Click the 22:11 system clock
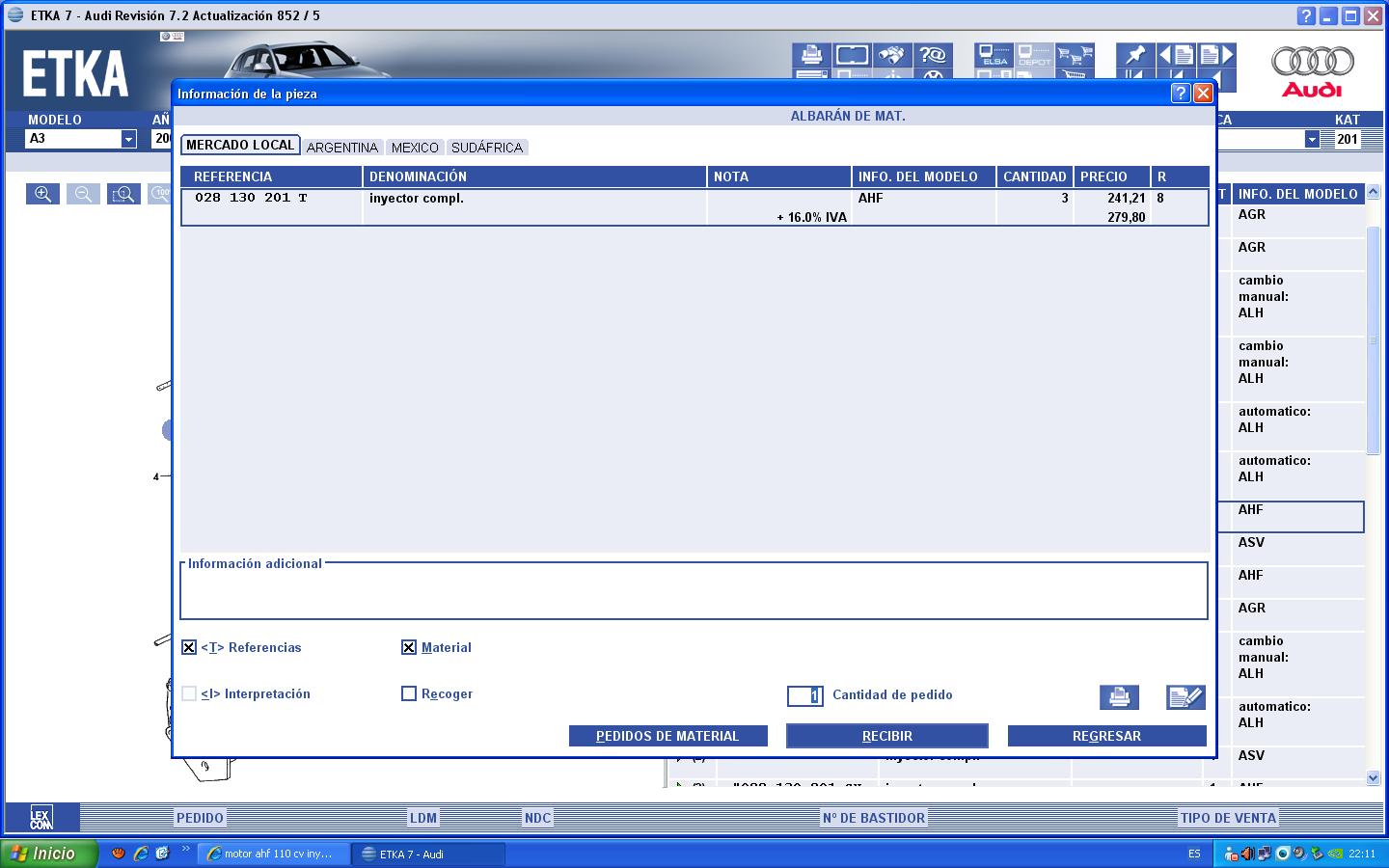1389x868 pixels. [1362, 854]
